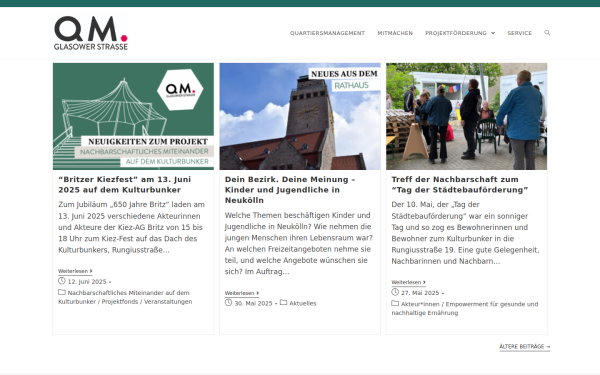This screenshot has height=375, width=600.
Task: Click Weiterlesen under the Dein Bezirk post
Action: coord(241,293)
